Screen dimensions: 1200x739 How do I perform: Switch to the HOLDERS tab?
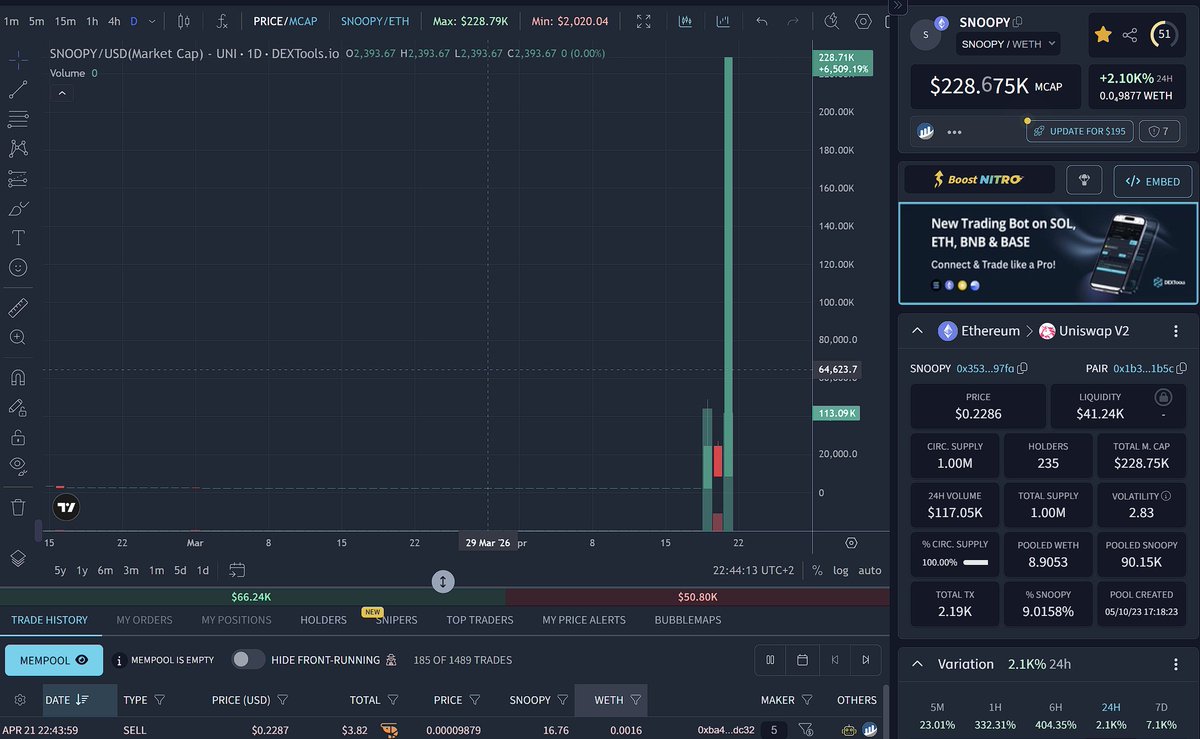(x=323, y=620)
